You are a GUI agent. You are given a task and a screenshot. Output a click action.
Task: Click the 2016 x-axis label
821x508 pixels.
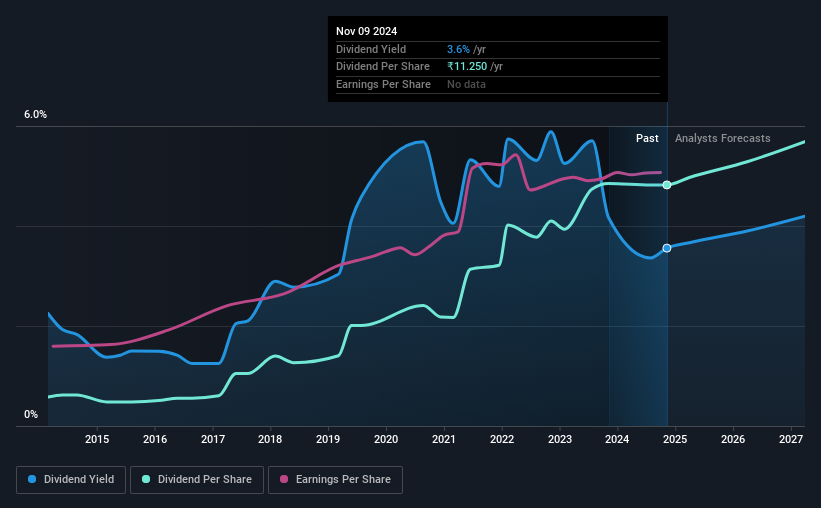point(155,439)
